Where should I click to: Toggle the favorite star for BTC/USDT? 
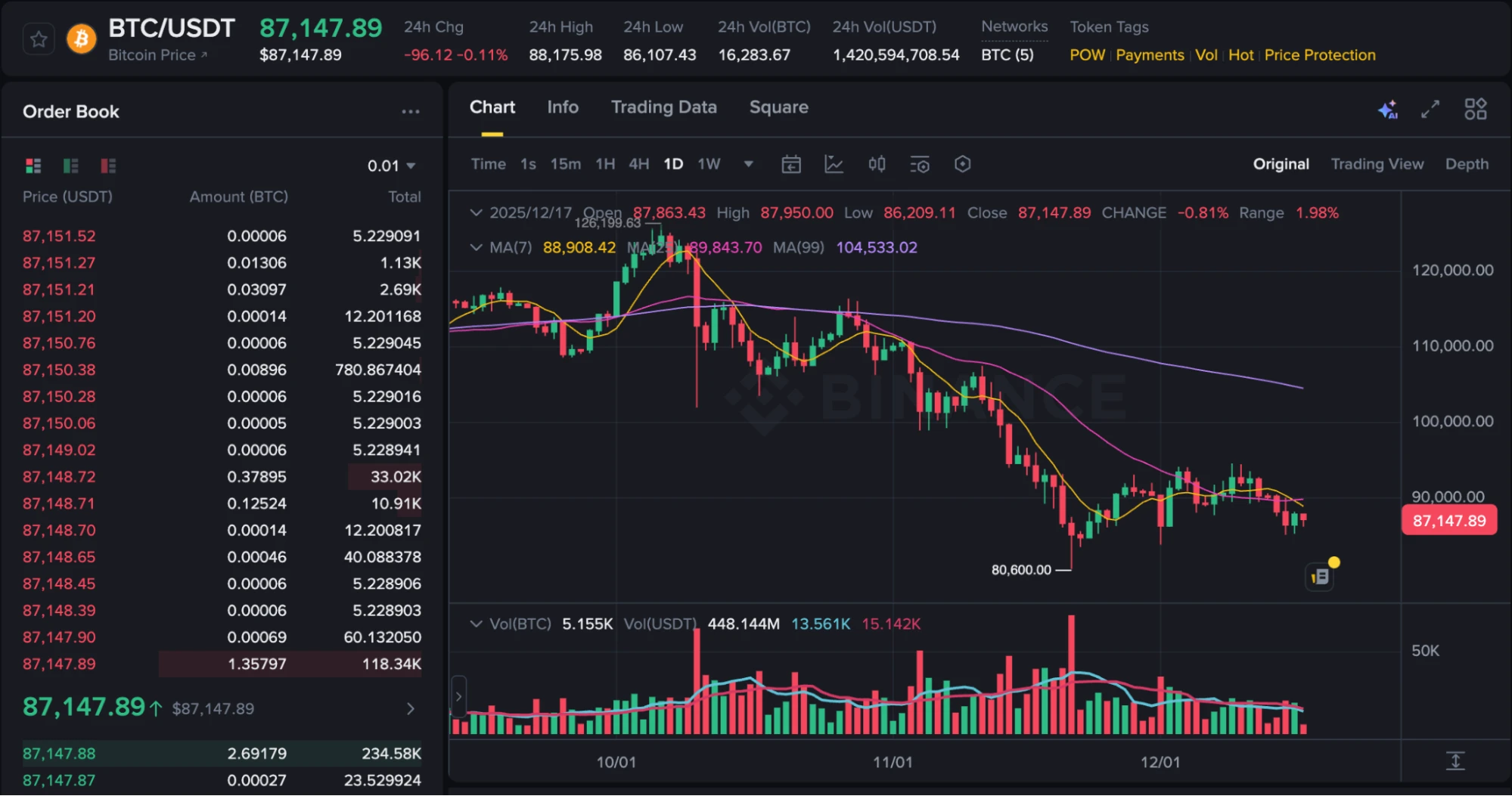click(x=38, y=38)
